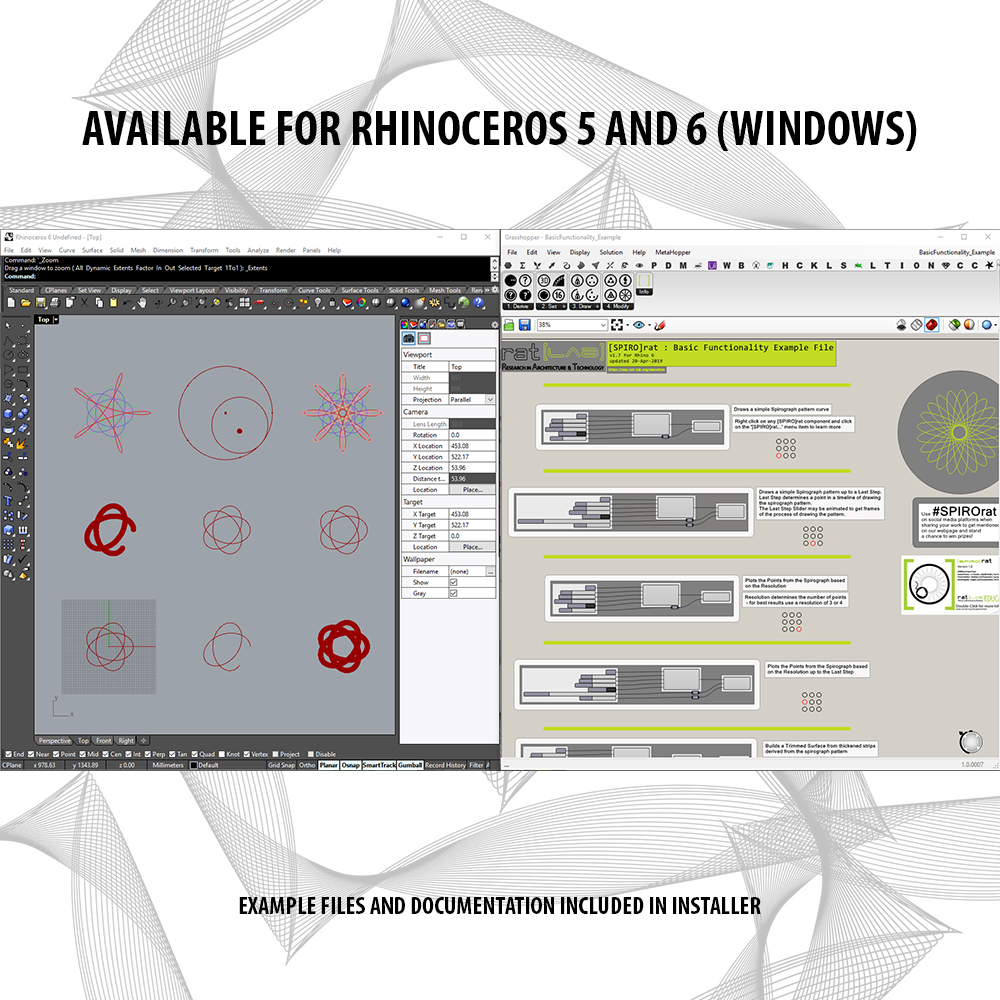Click the blue Help question mark icon
Screen dimensions: 1000x1000
[478, 302]
